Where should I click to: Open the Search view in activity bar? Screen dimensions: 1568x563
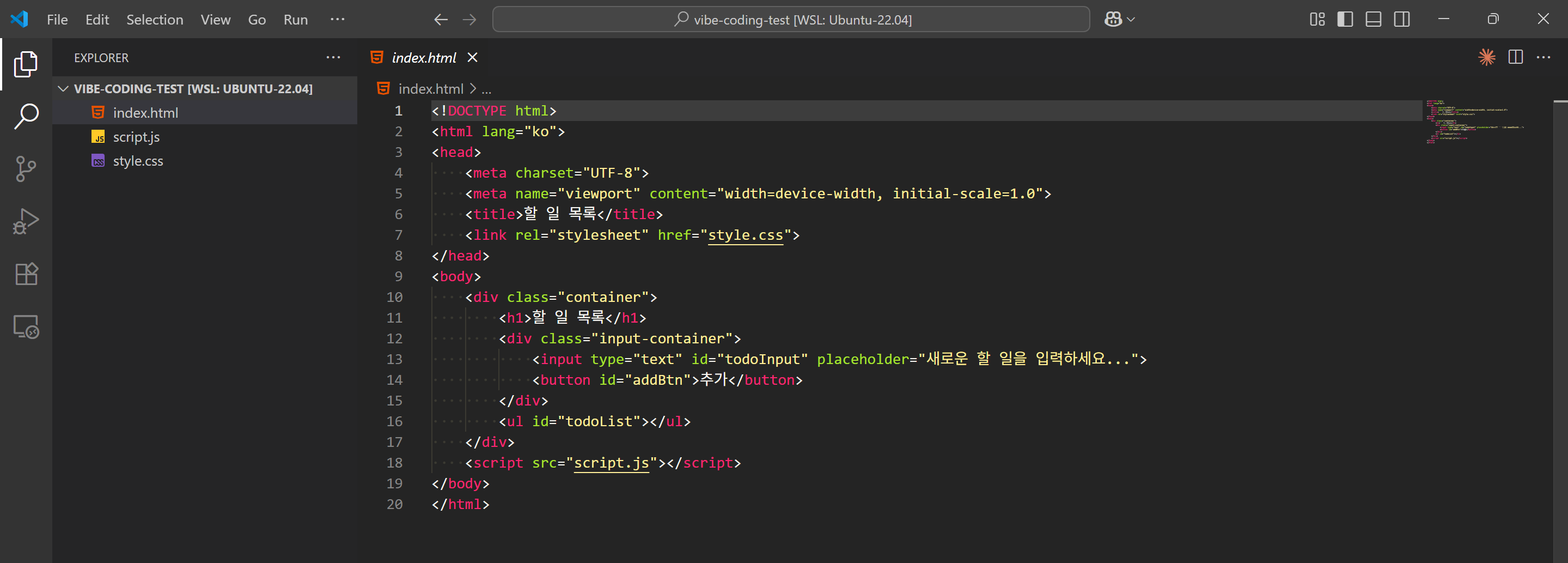coord(26,117)
